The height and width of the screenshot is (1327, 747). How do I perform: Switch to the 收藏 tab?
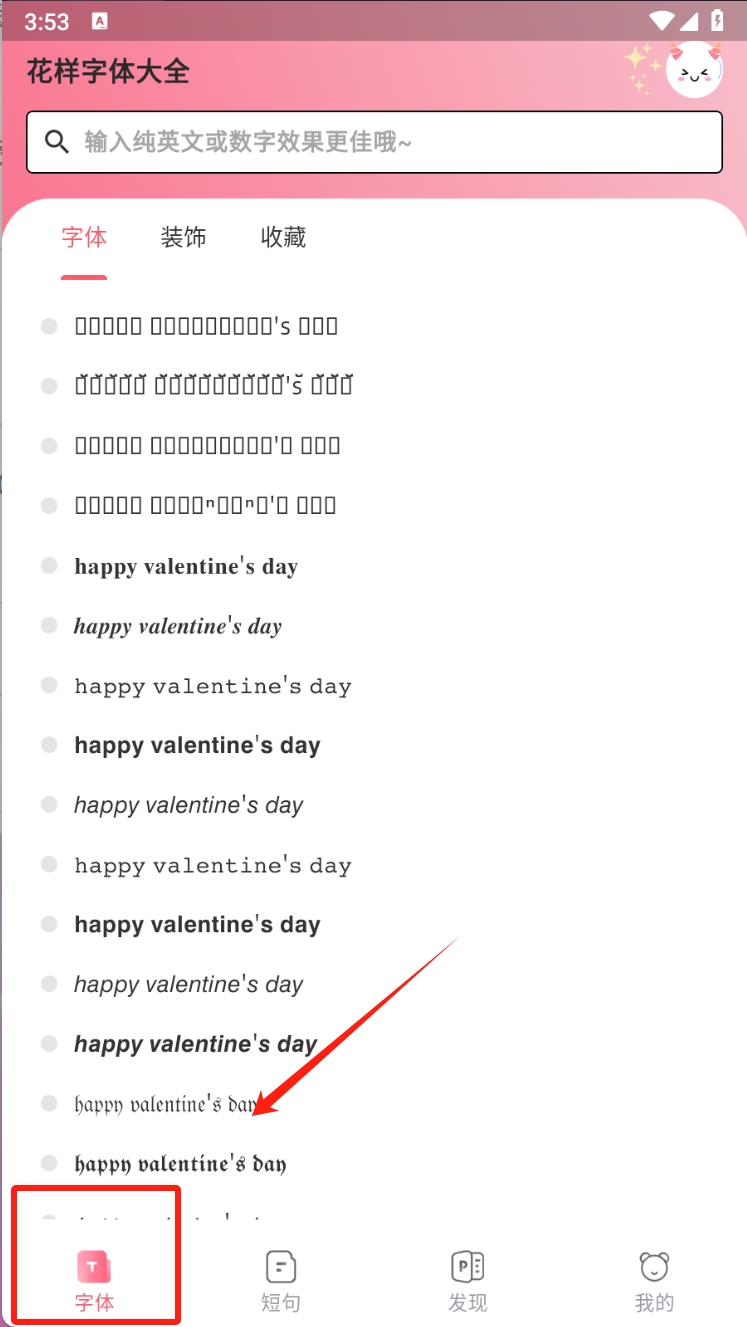click(283, 237)
